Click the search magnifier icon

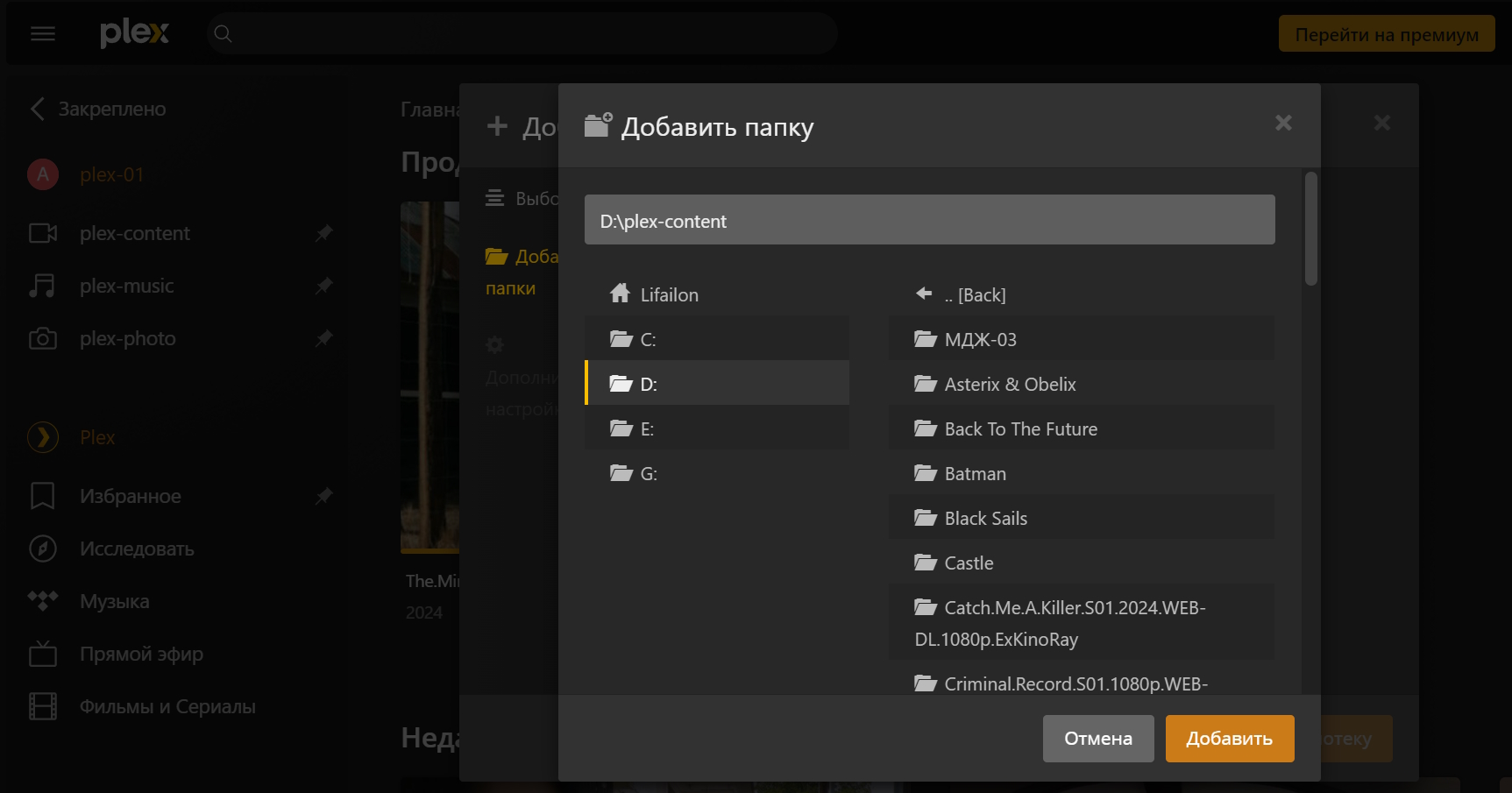(224, 34)
